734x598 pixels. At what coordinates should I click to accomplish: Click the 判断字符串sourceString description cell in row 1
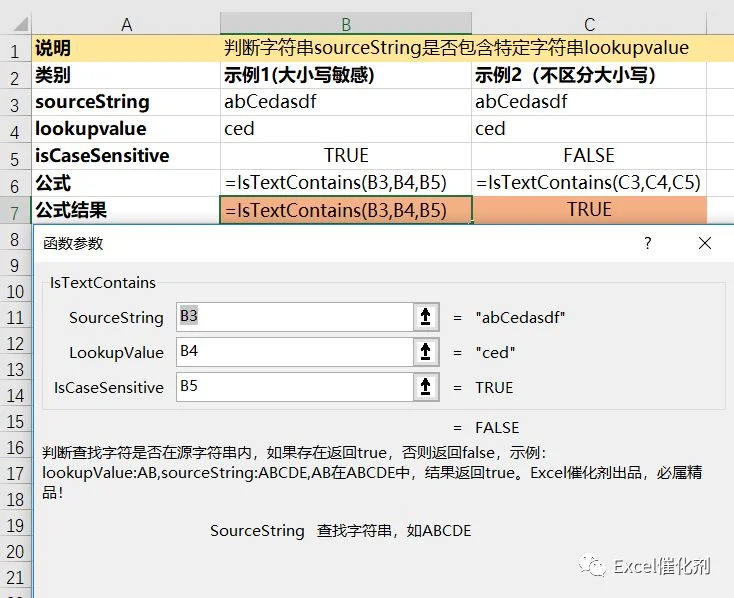456,48
